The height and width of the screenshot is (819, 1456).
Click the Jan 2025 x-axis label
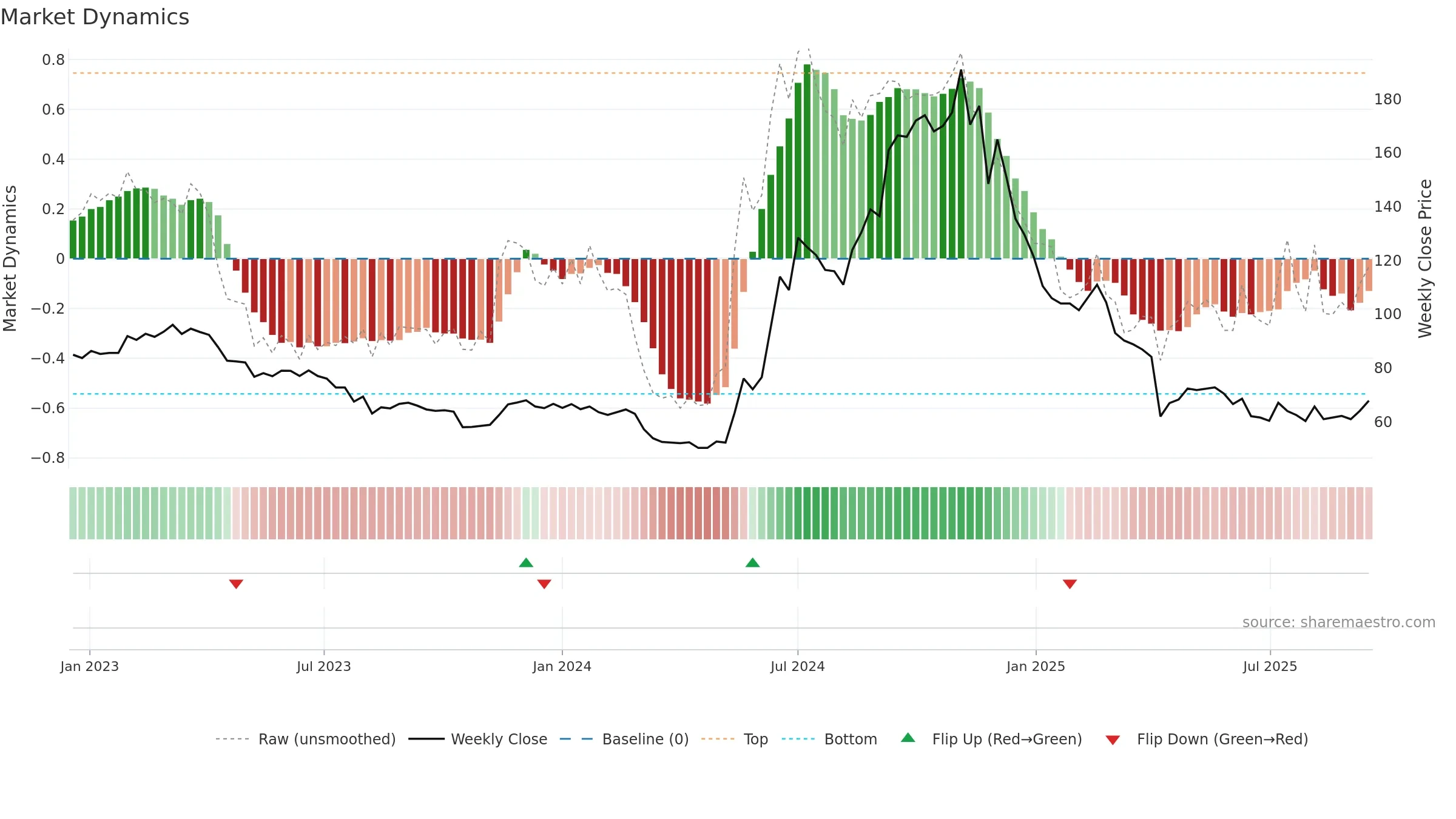click(1036, 666)
